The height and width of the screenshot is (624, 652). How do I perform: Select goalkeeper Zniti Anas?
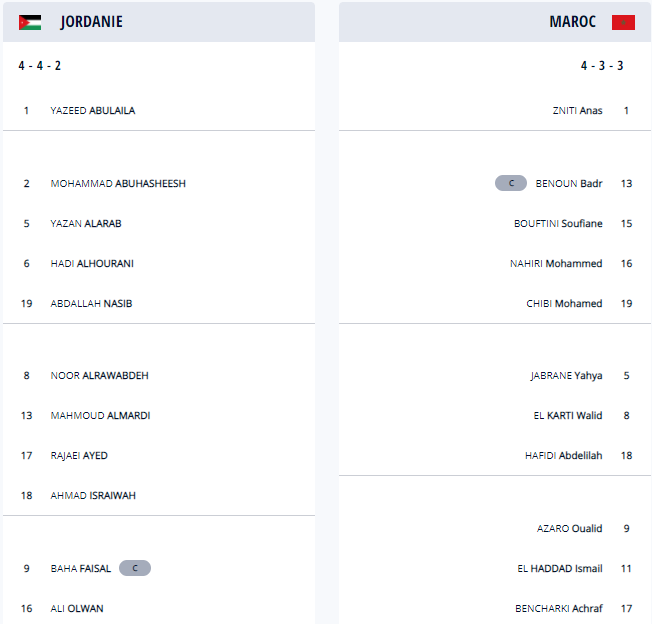click(x=577, y=111)
